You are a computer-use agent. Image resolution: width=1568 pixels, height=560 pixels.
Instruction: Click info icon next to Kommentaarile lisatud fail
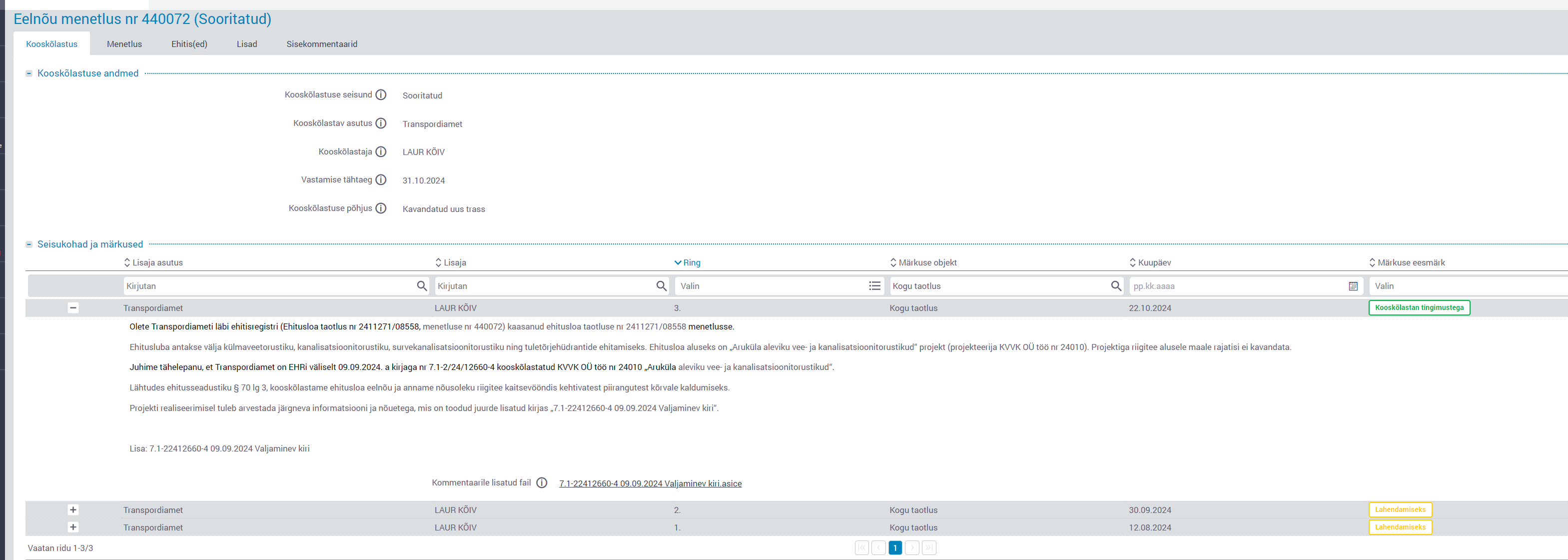point(541,482)
